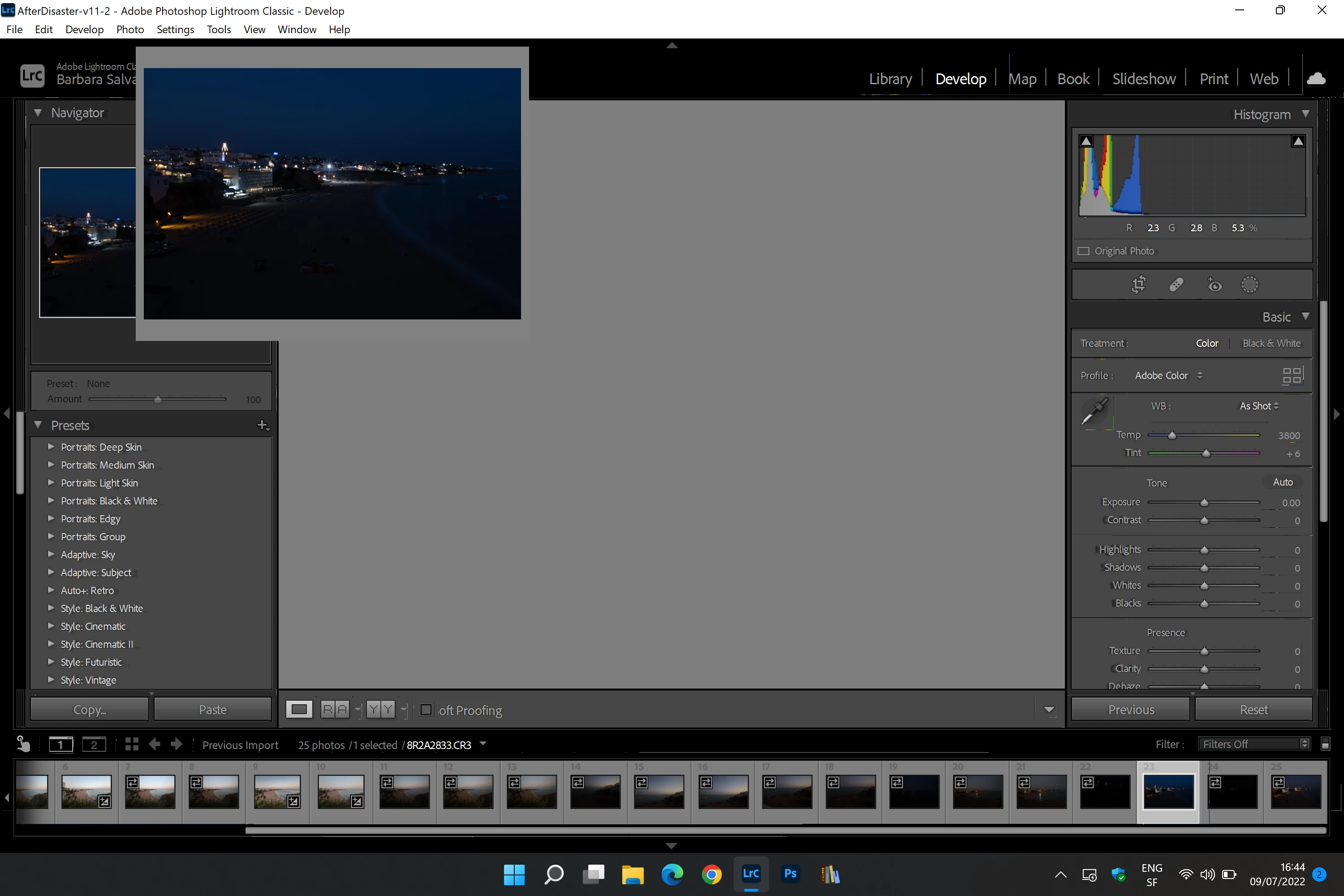Toggle the Original Photo checkbox
Image resolution: width=1344 pixels, height=896 pixels.
click(x=1083, y=251)
